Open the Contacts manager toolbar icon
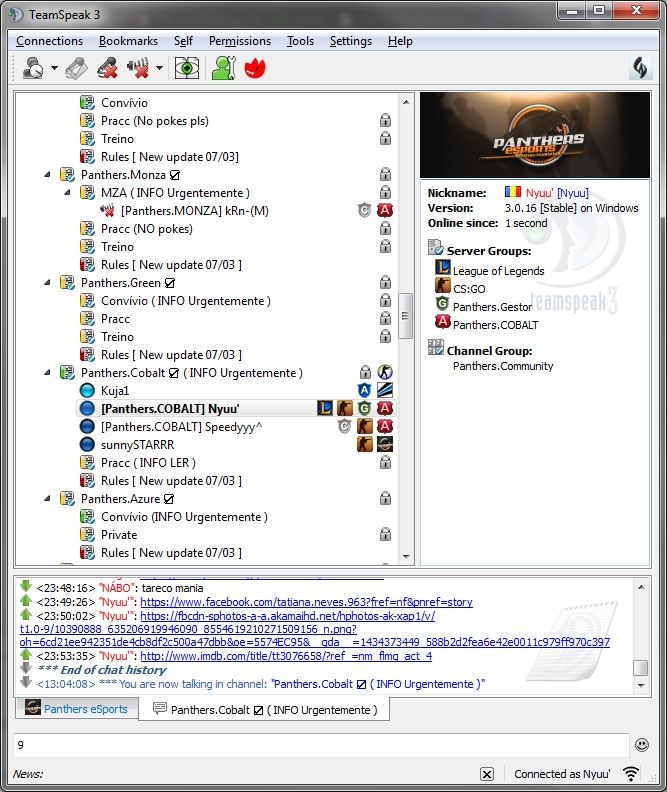Screen dimensions: 667x792 click(x=223, y=68)
